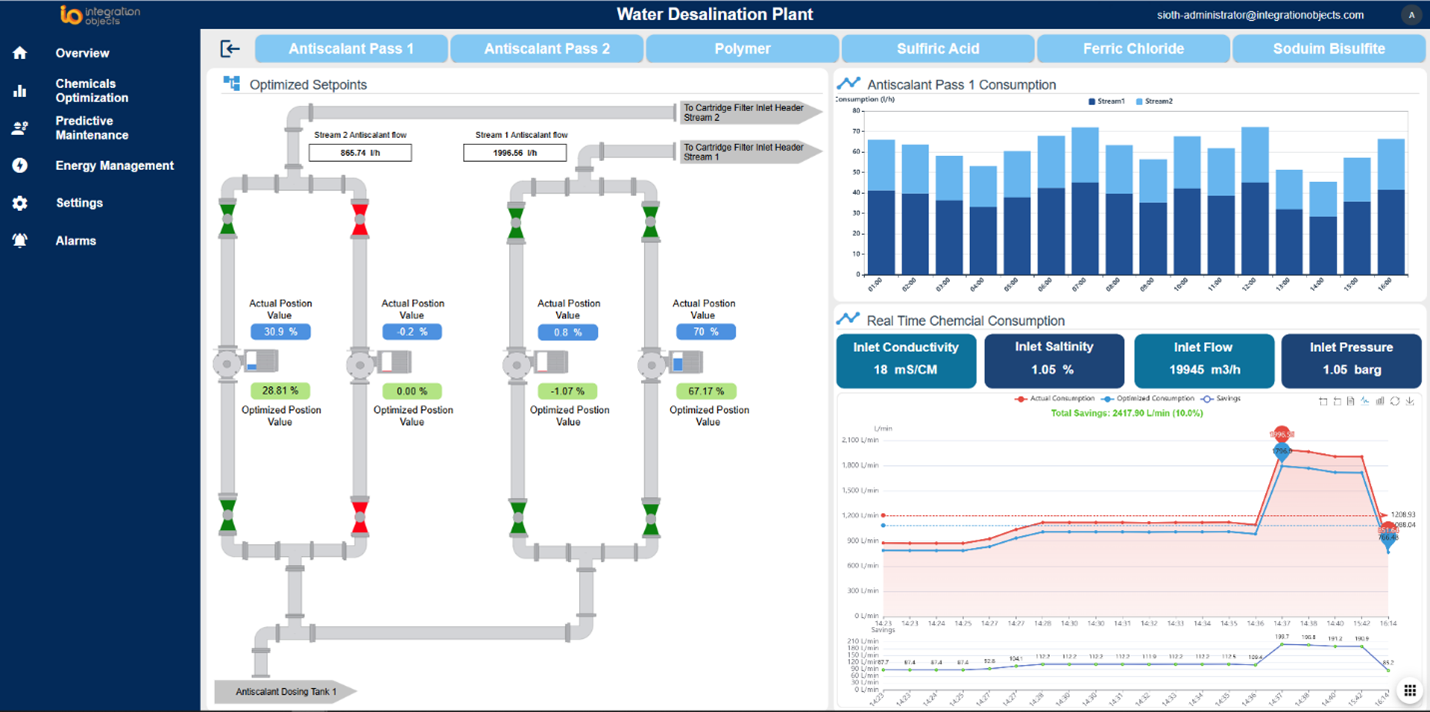This screenshot has height=712, width=1430.
Task: Toggle Stream1 legend in consumption chart
Action: [x=1105, y=101]
